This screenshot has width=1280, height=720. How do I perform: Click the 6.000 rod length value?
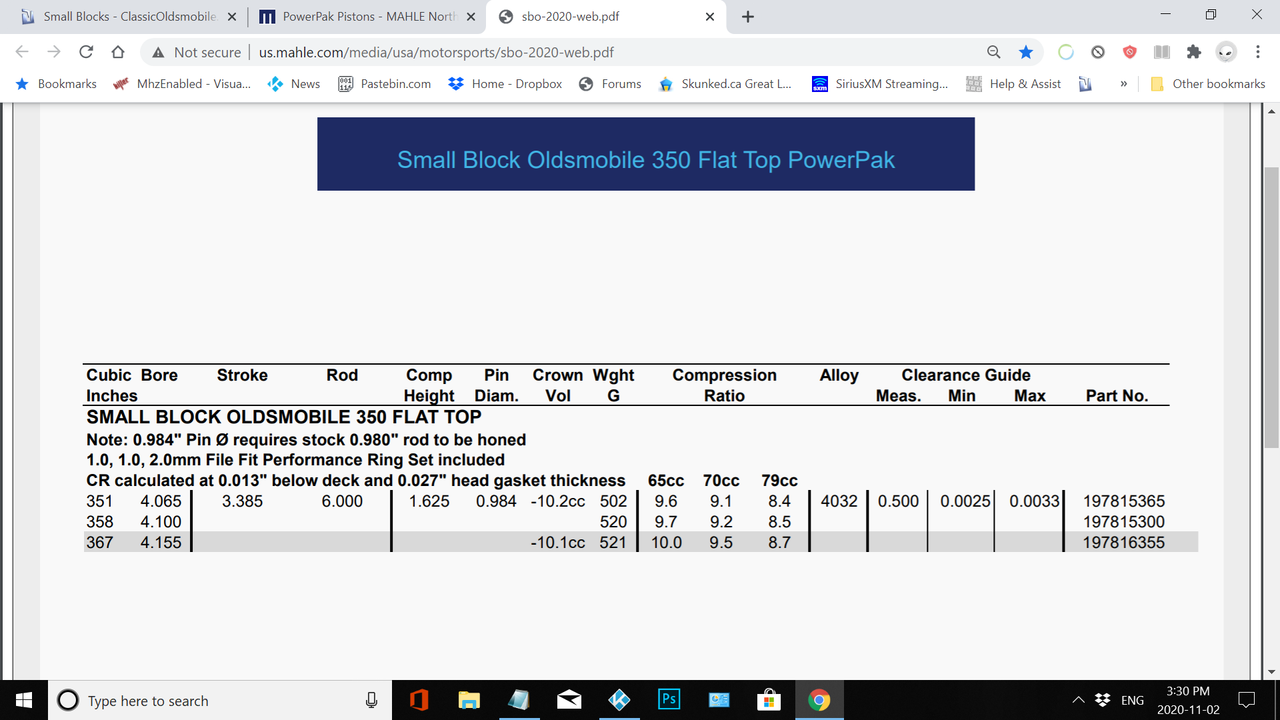342,501
